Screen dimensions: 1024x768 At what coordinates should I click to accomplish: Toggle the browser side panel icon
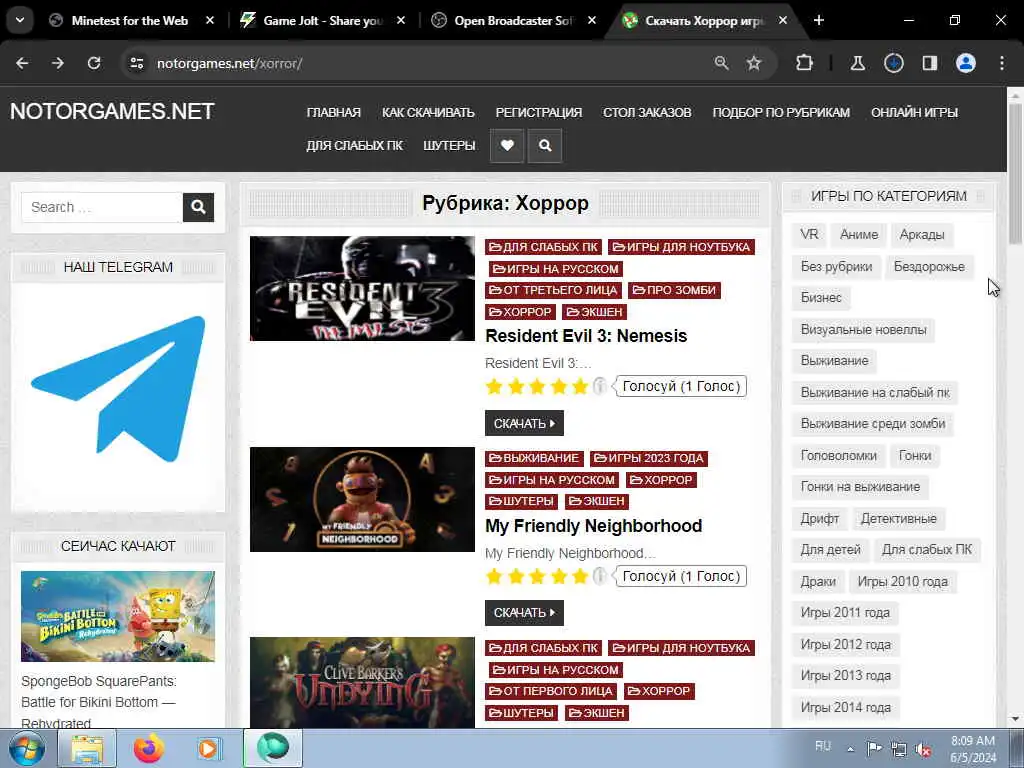point(929,63)
